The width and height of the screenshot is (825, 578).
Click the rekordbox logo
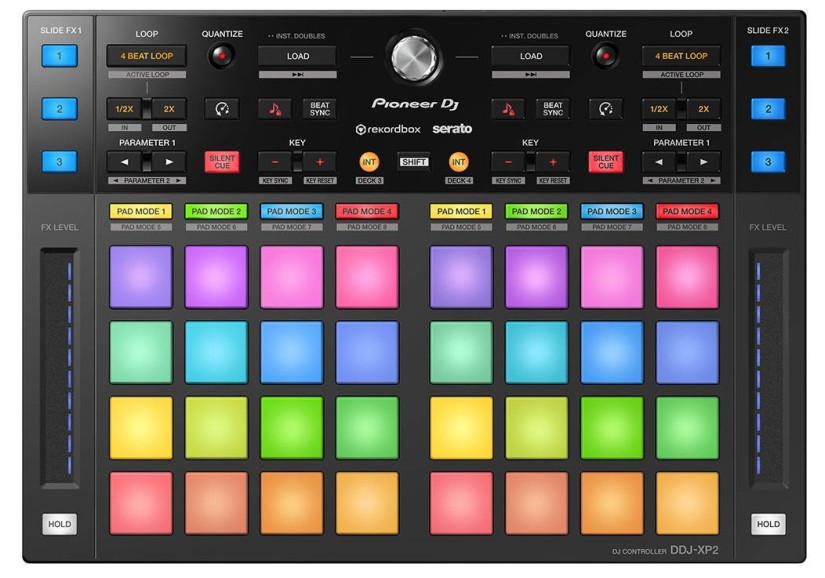pos(389,129)
